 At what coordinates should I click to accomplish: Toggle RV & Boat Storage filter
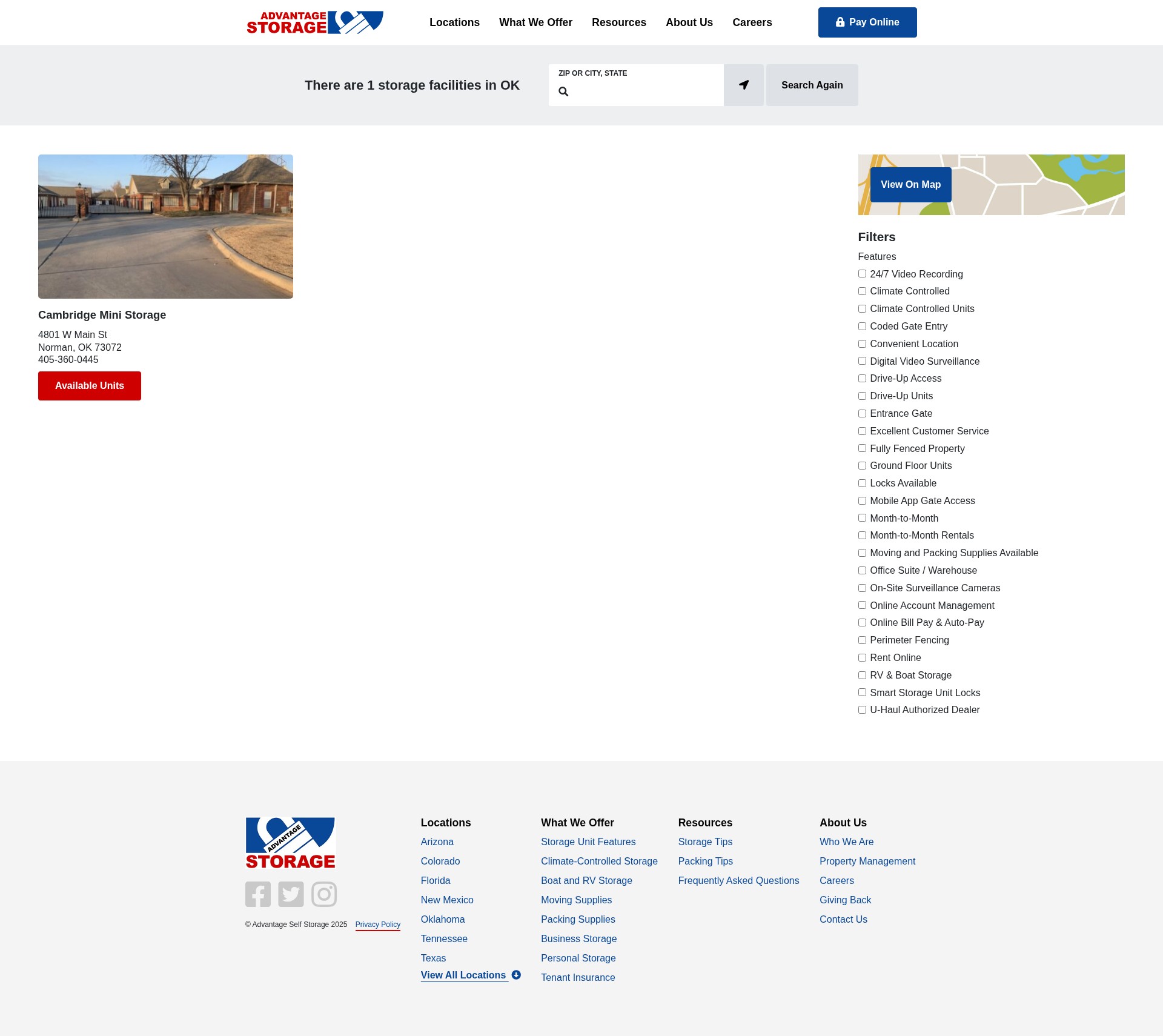point(862,676)
